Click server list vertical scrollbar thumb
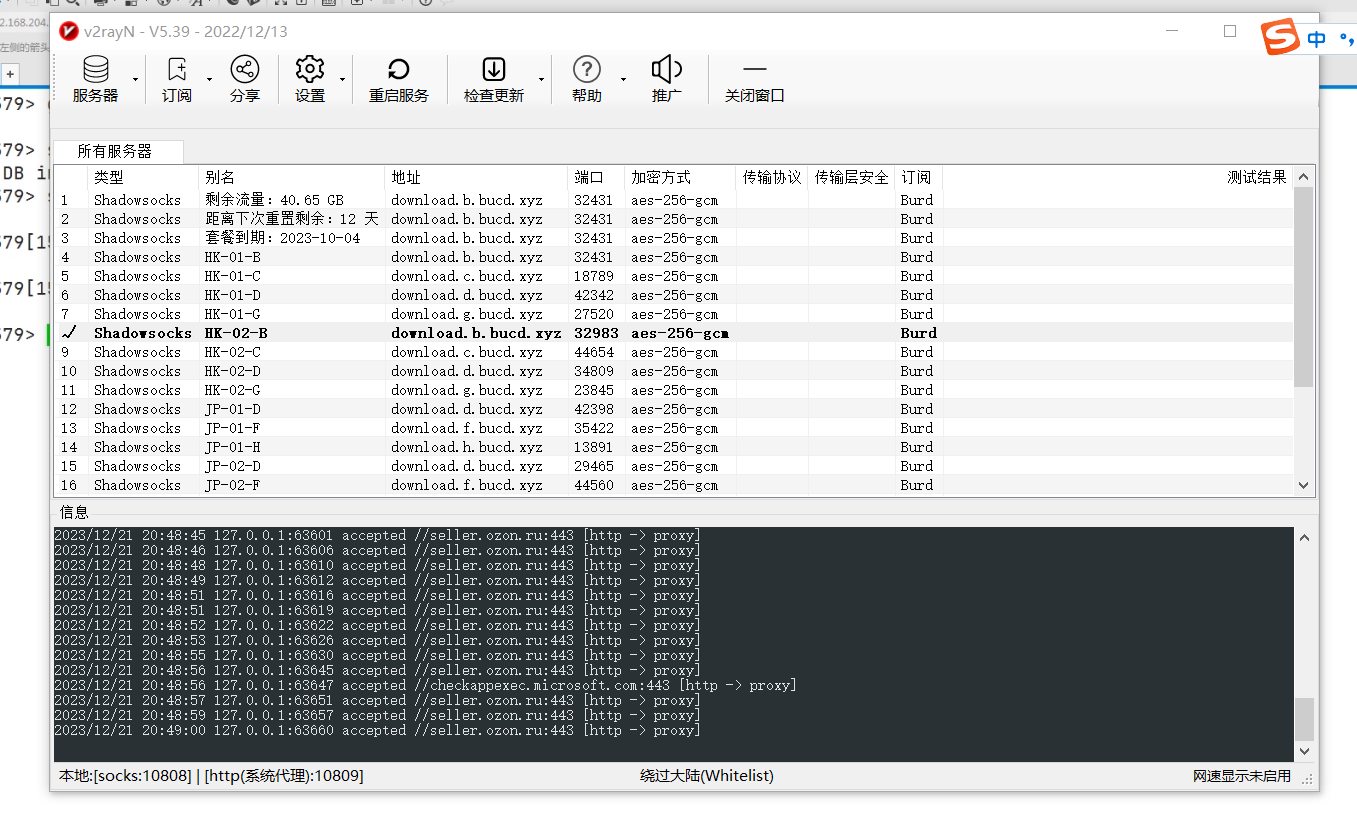The image size is (1357, 823). pos(1303,287)
